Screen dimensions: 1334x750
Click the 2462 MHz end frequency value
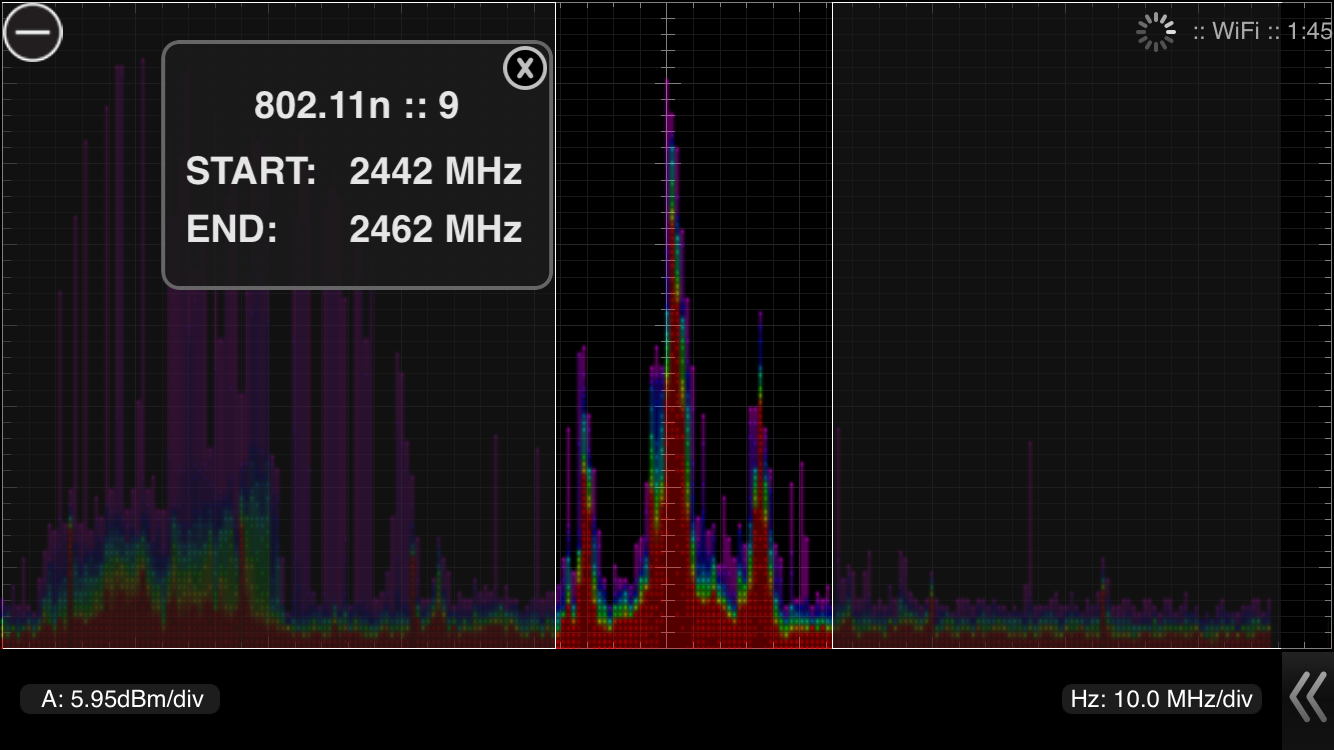pos(435,230)
